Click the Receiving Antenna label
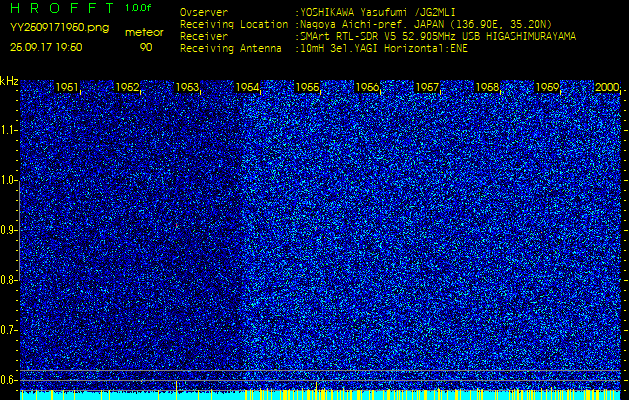 click(x=231, y=49)
